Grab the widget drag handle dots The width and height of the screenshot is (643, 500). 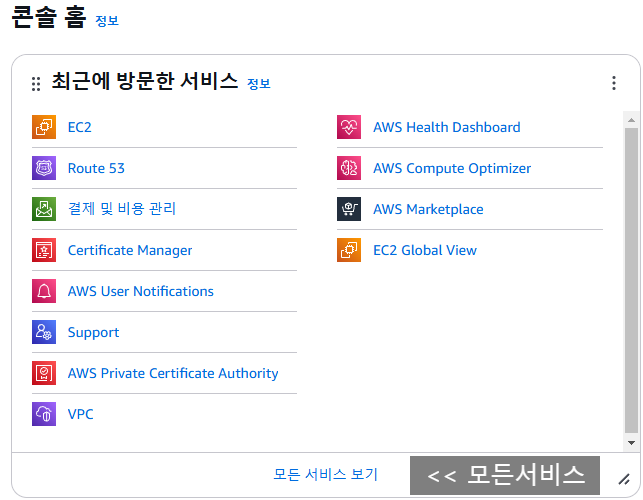[x=36, y=84]
